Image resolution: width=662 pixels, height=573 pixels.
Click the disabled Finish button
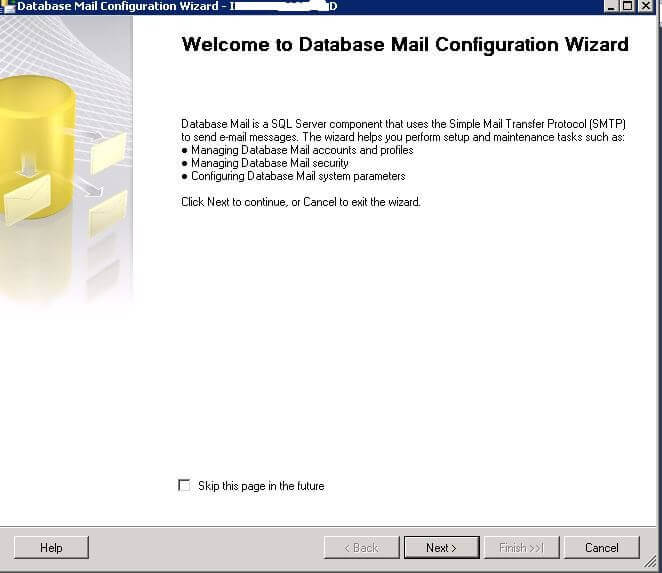click(x=521, y=547)
